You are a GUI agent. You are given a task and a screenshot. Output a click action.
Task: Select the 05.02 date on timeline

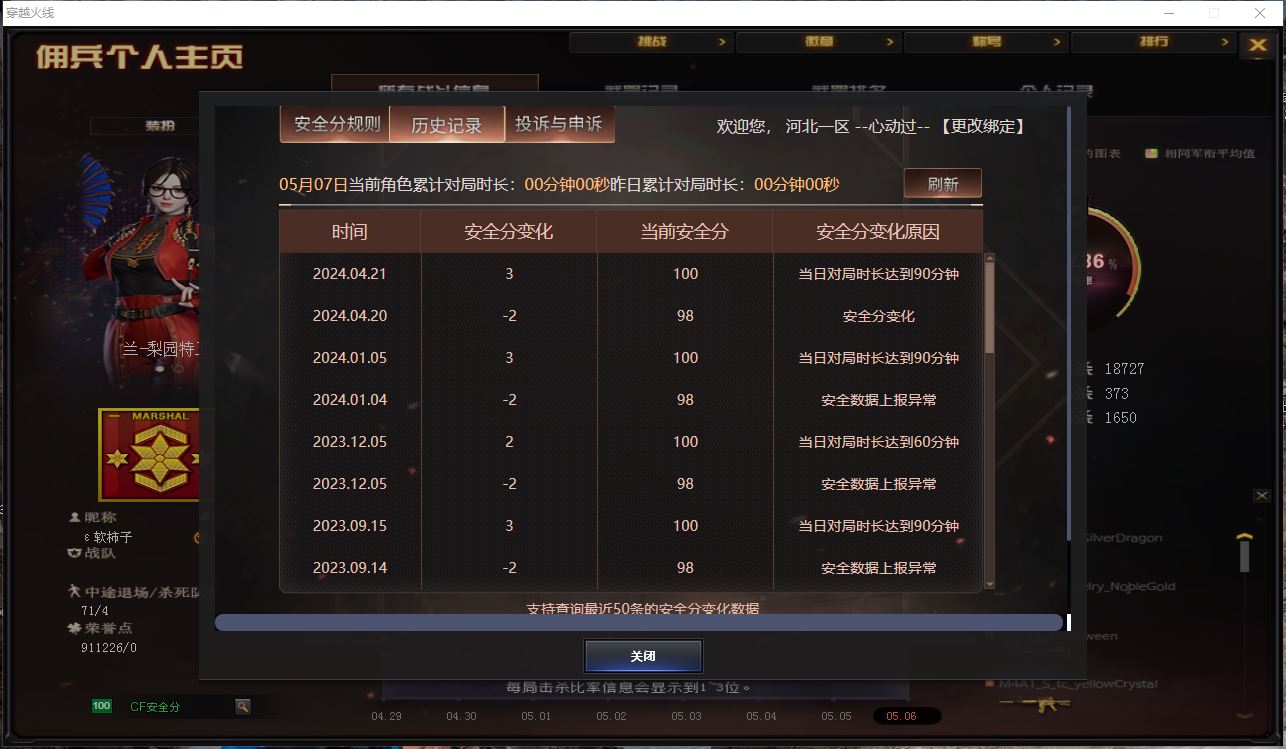click(x=611, y=716)
